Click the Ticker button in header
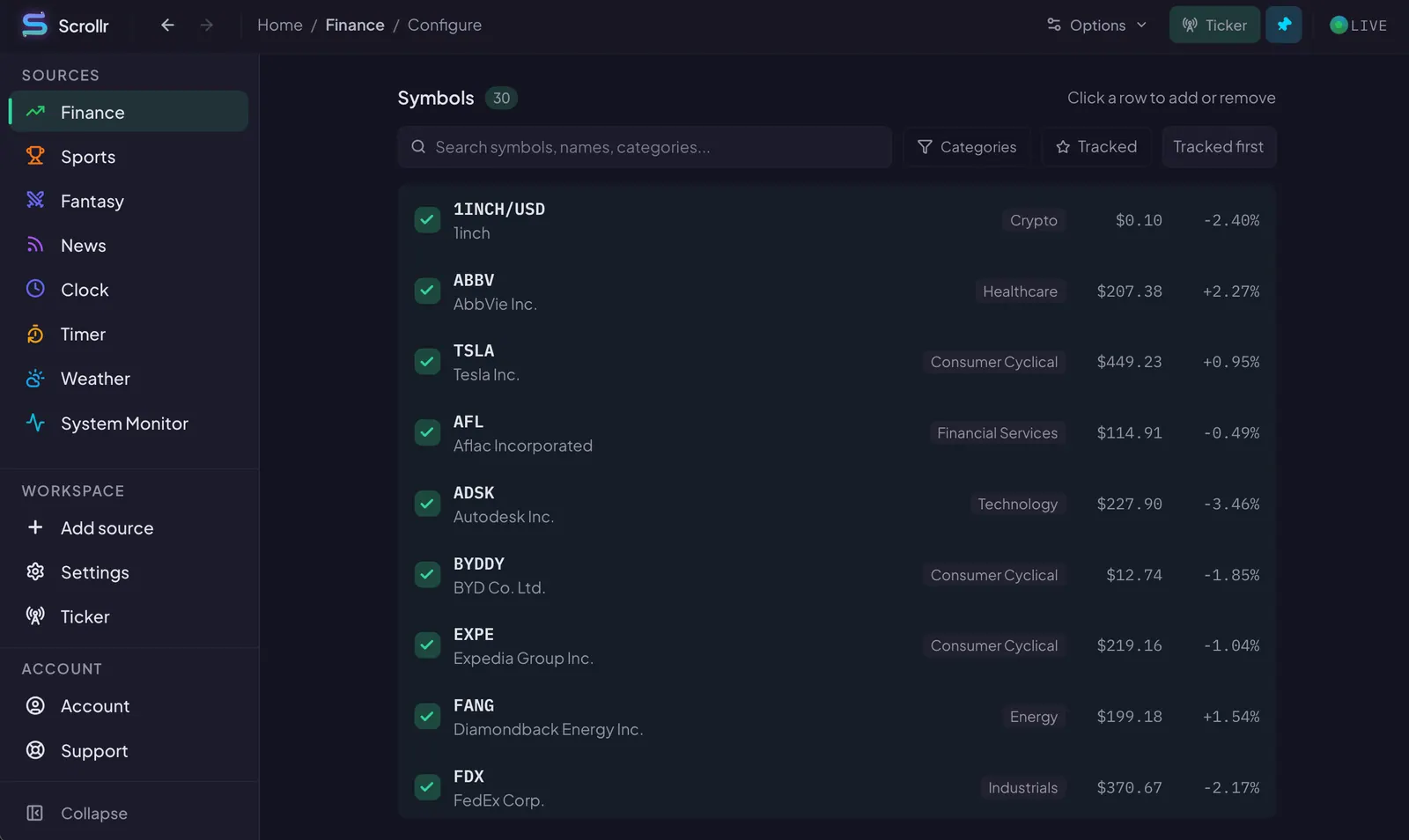This screenshot has height=840, width=1409. (1214, 25)
